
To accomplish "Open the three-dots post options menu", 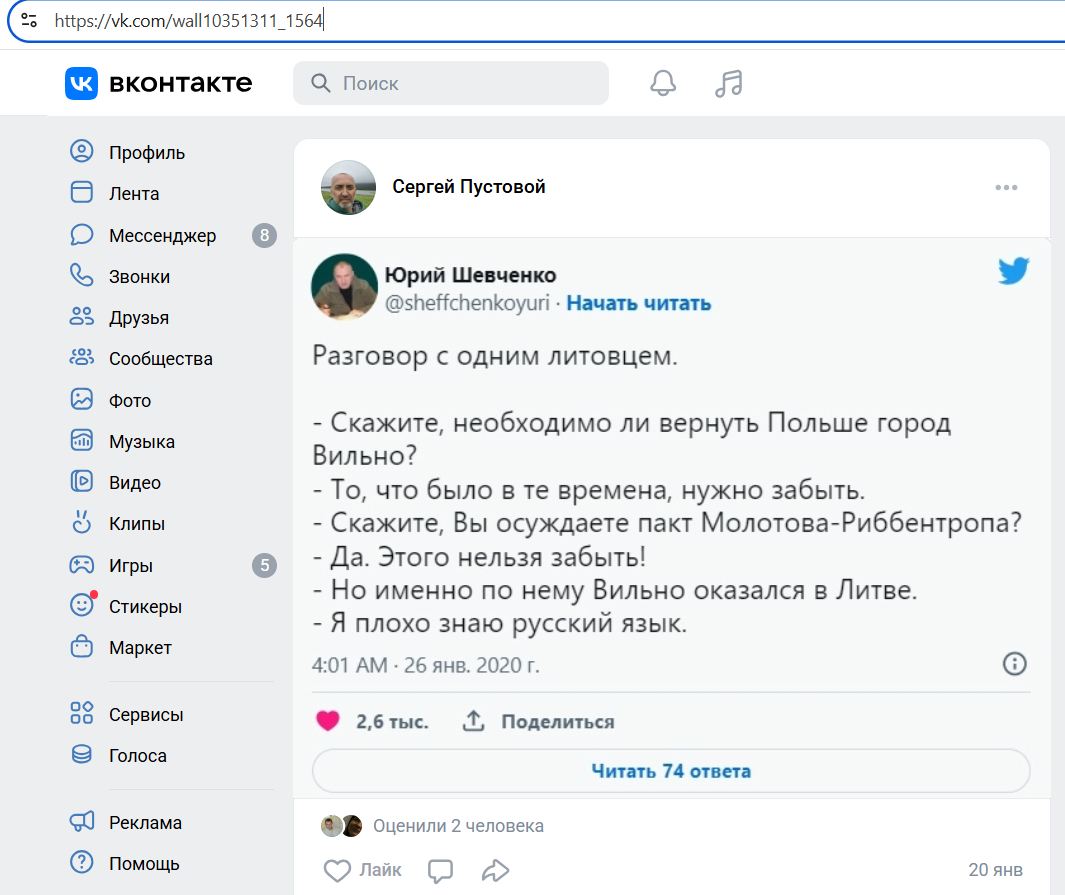I will click(1006, 187).
